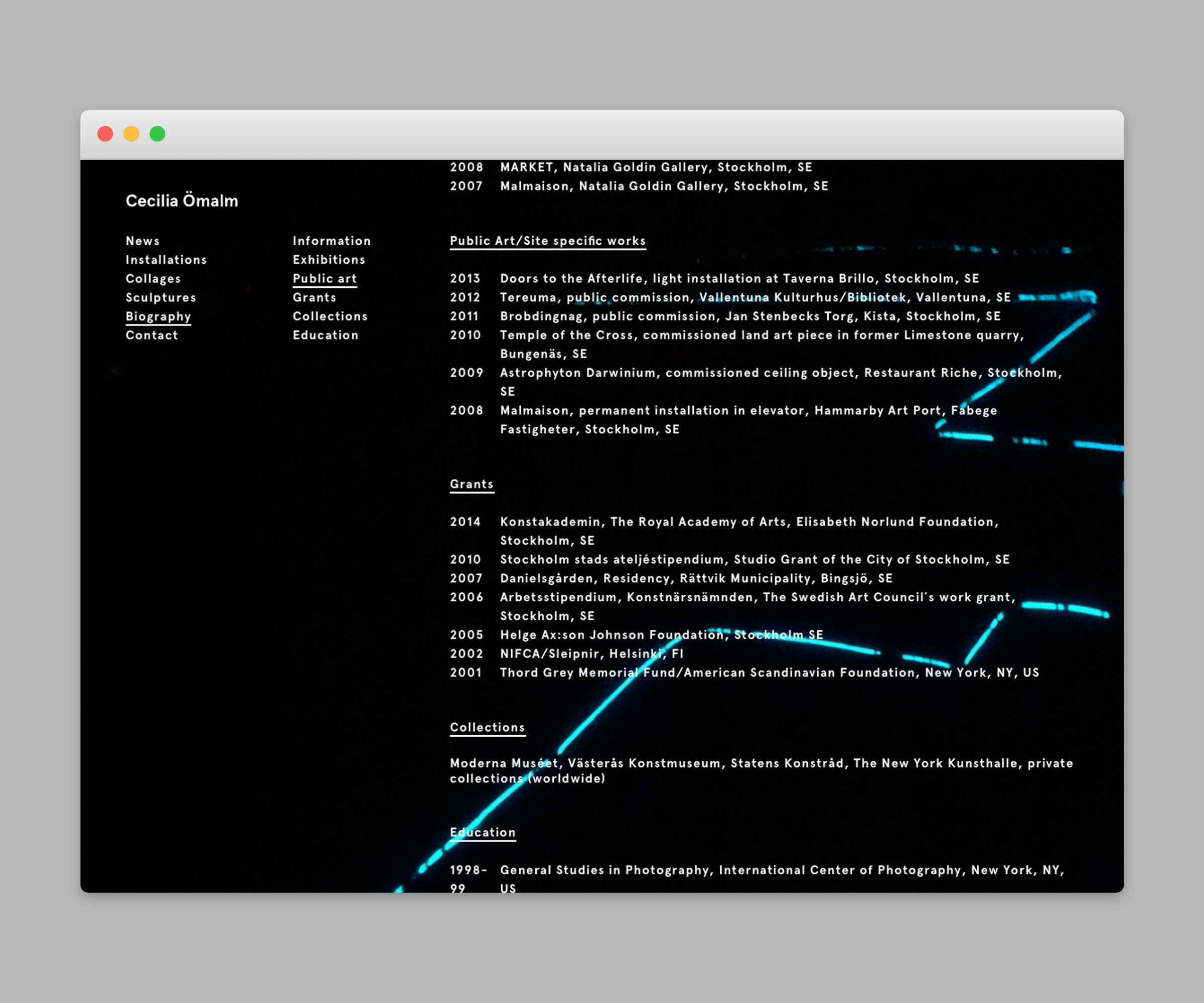Select the Biography menu item

click(158, 316)
